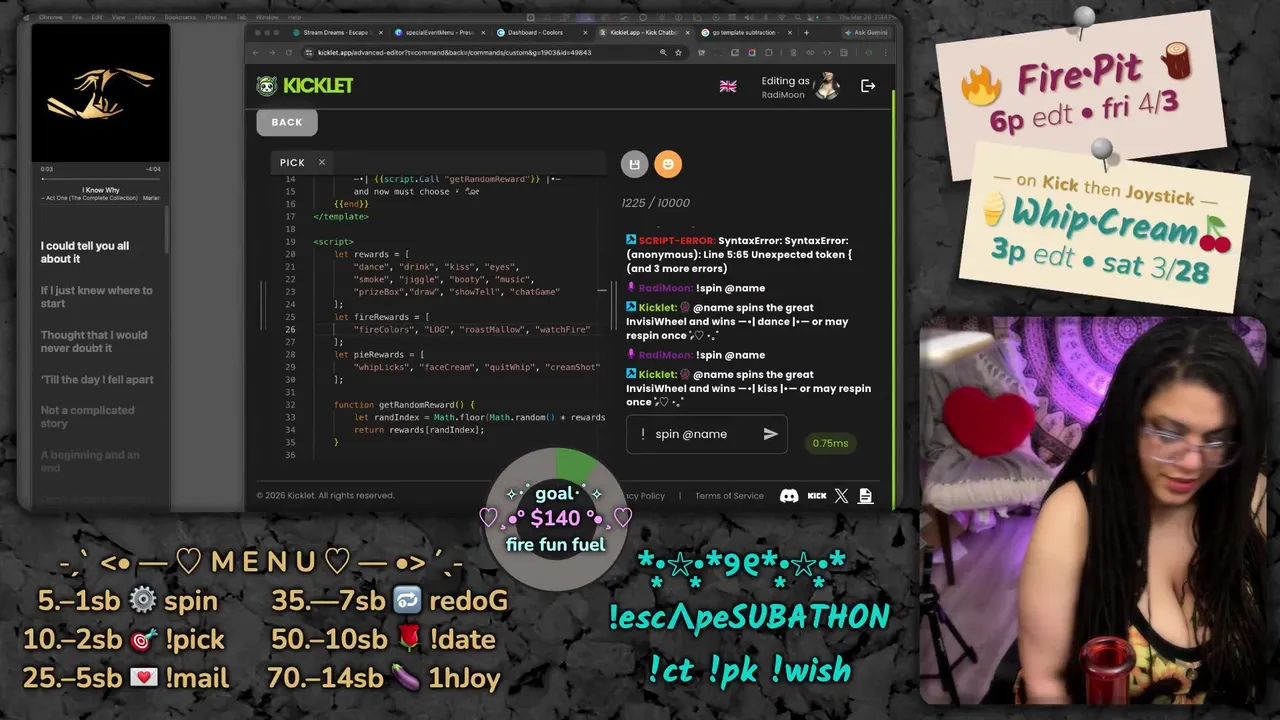Viewport: 1280px width, 720px height.
Task: Open the Apple menu
Action: point(26,17)
